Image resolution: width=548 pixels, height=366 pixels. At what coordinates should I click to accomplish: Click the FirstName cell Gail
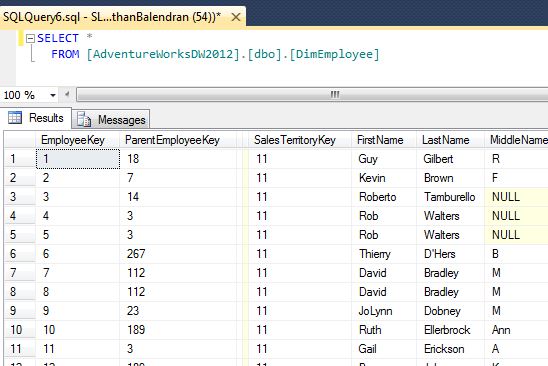[x=384, y=349]
